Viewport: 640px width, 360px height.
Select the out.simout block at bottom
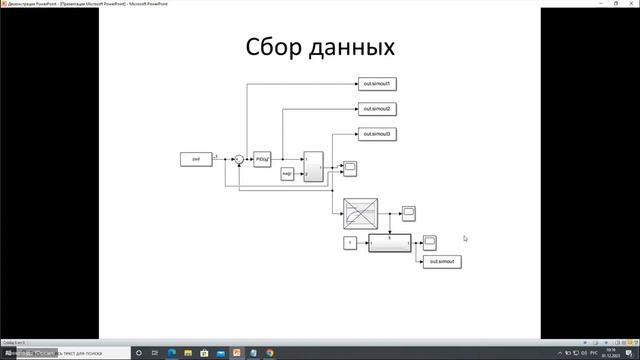pos(442,262)
